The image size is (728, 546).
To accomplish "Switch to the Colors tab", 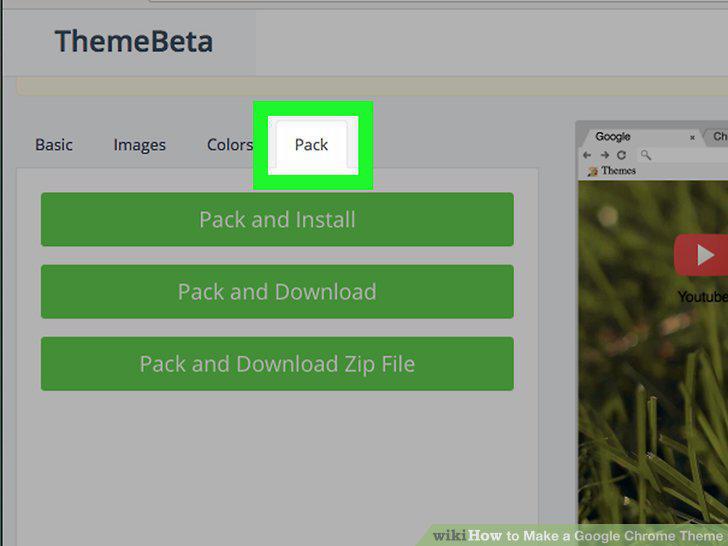I will point(229,145).
